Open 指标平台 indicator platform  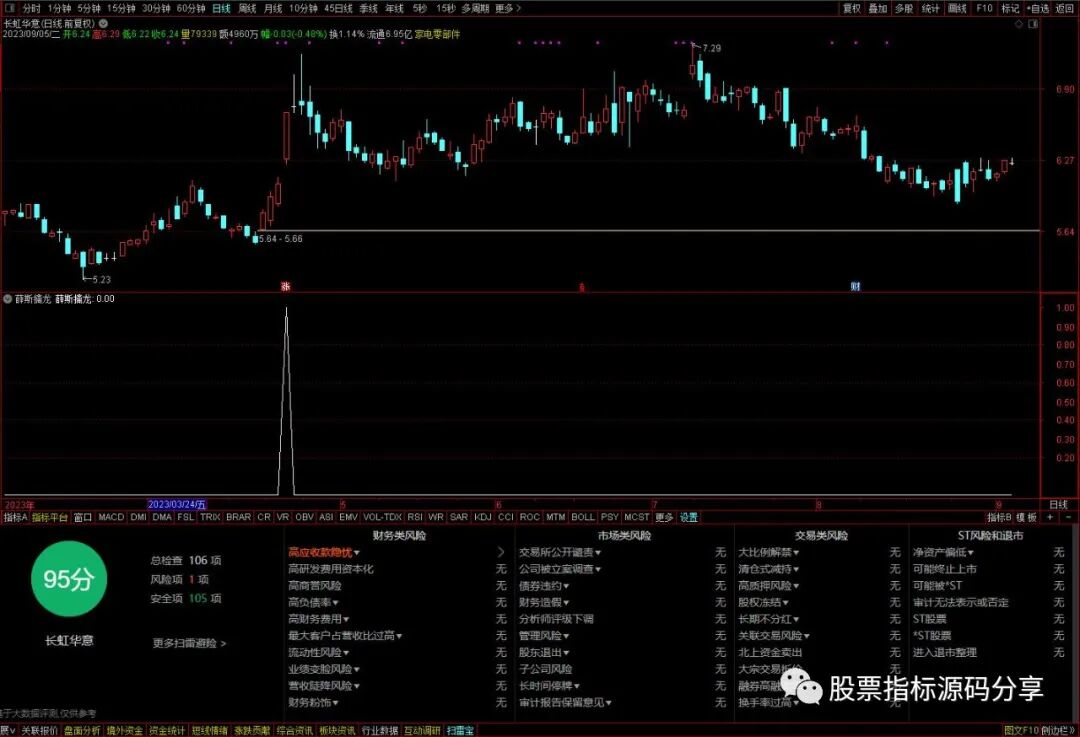tap(50, 517)
